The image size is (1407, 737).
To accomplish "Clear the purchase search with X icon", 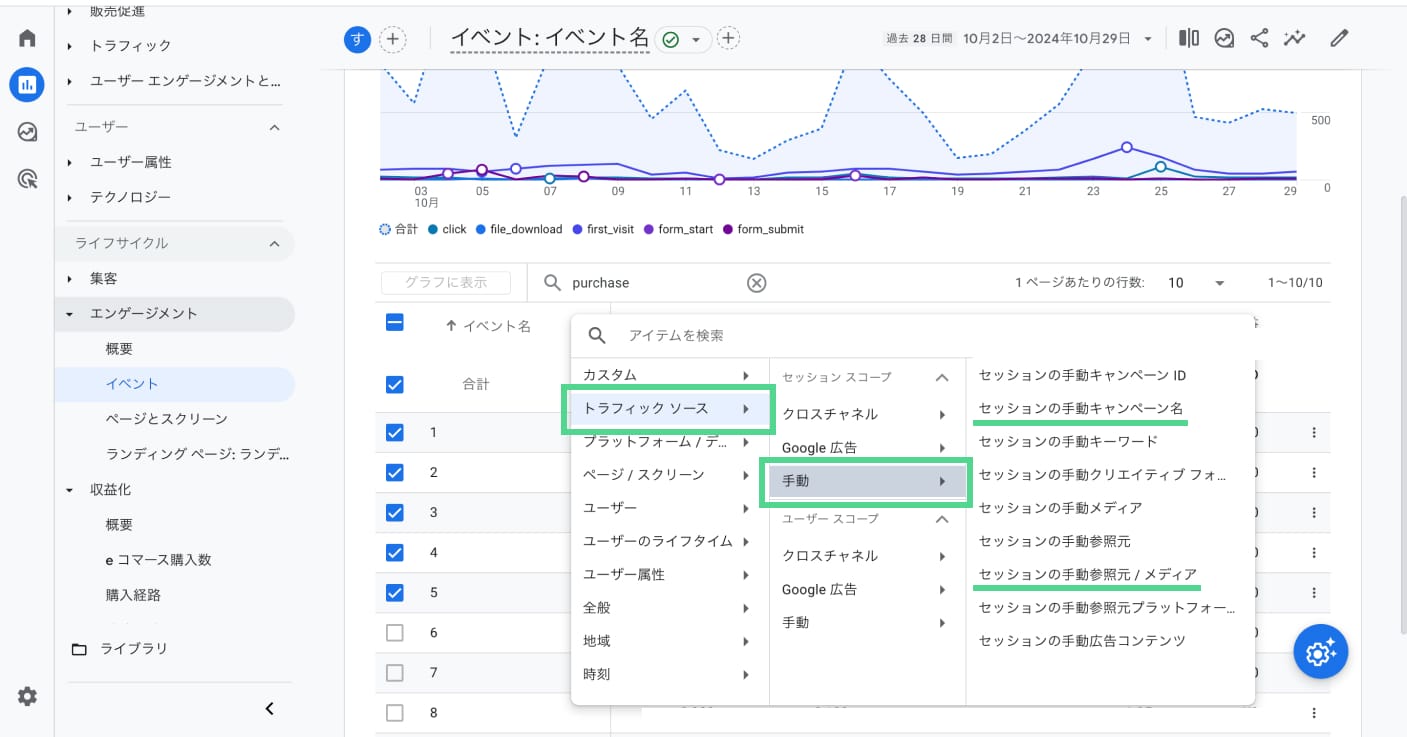I will coord(757,283).
